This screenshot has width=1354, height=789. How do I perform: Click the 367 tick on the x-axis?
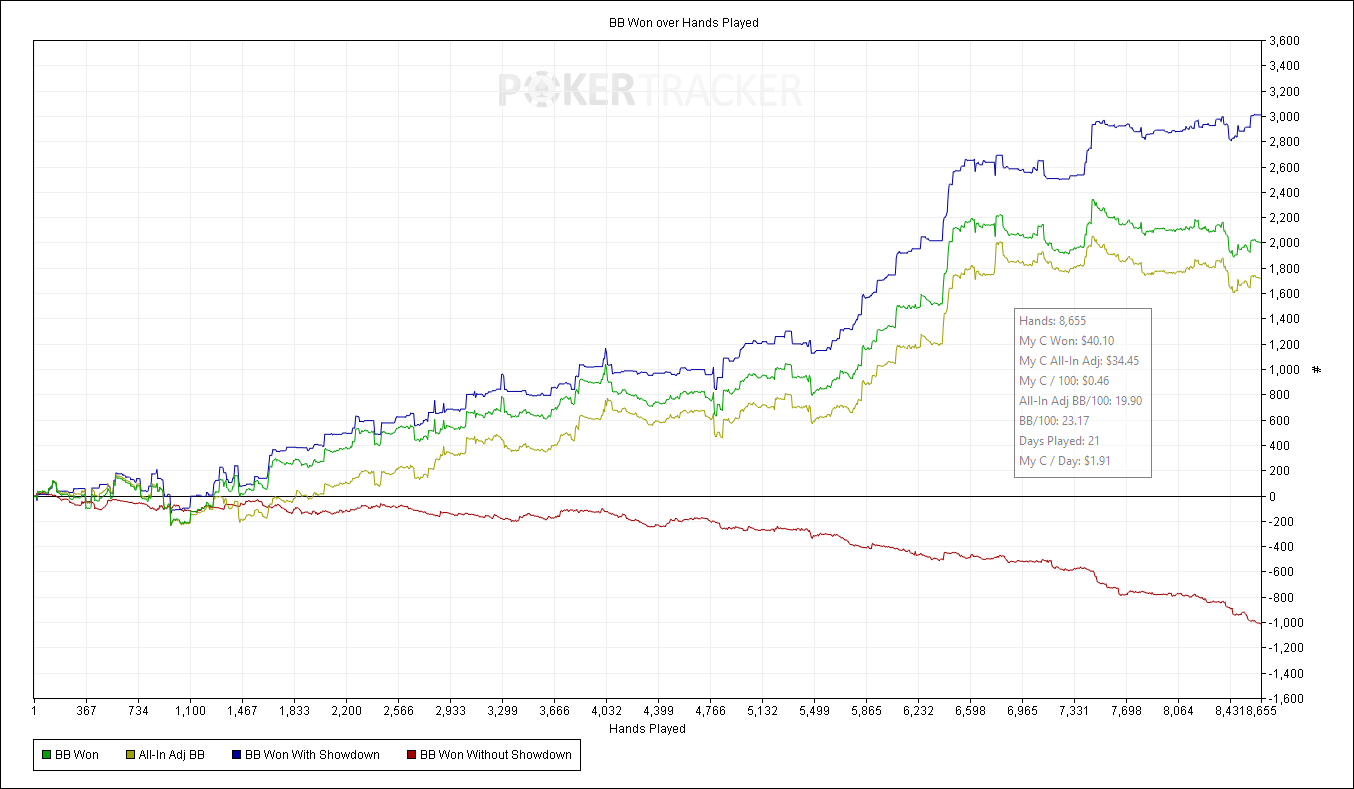click(86, 711)
